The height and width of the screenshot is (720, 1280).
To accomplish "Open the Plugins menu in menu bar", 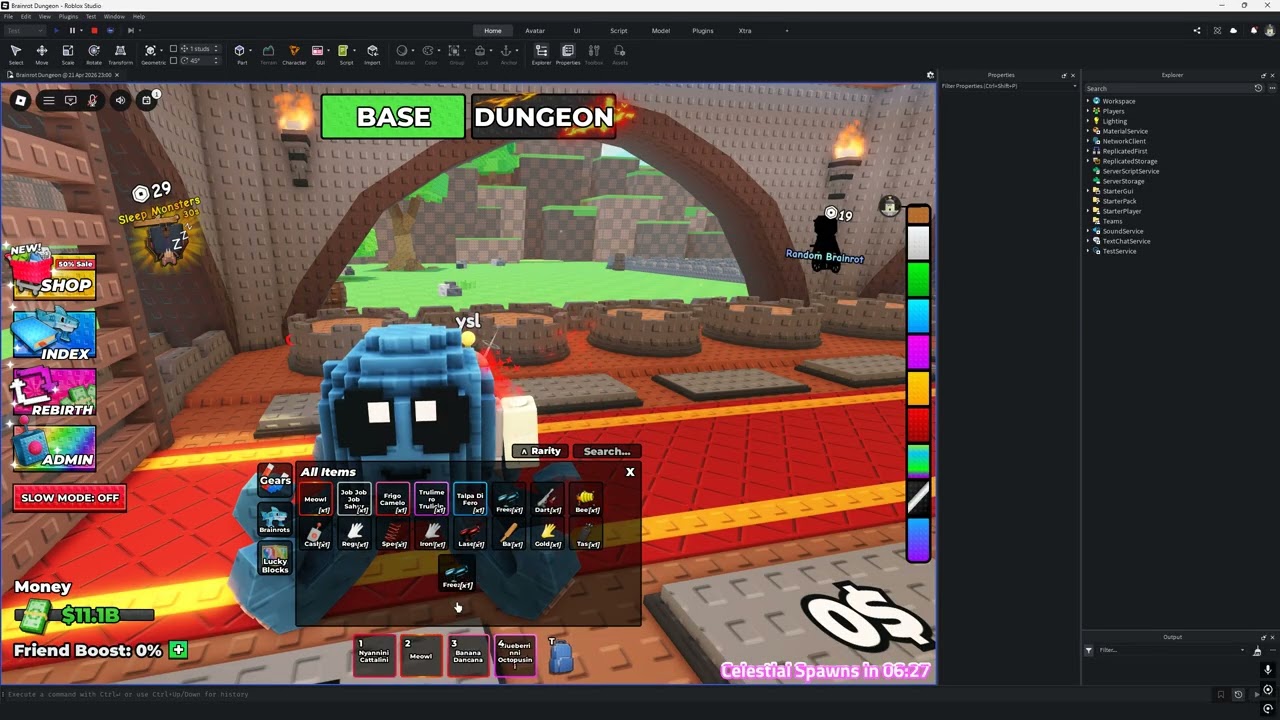I will point(68,17).
